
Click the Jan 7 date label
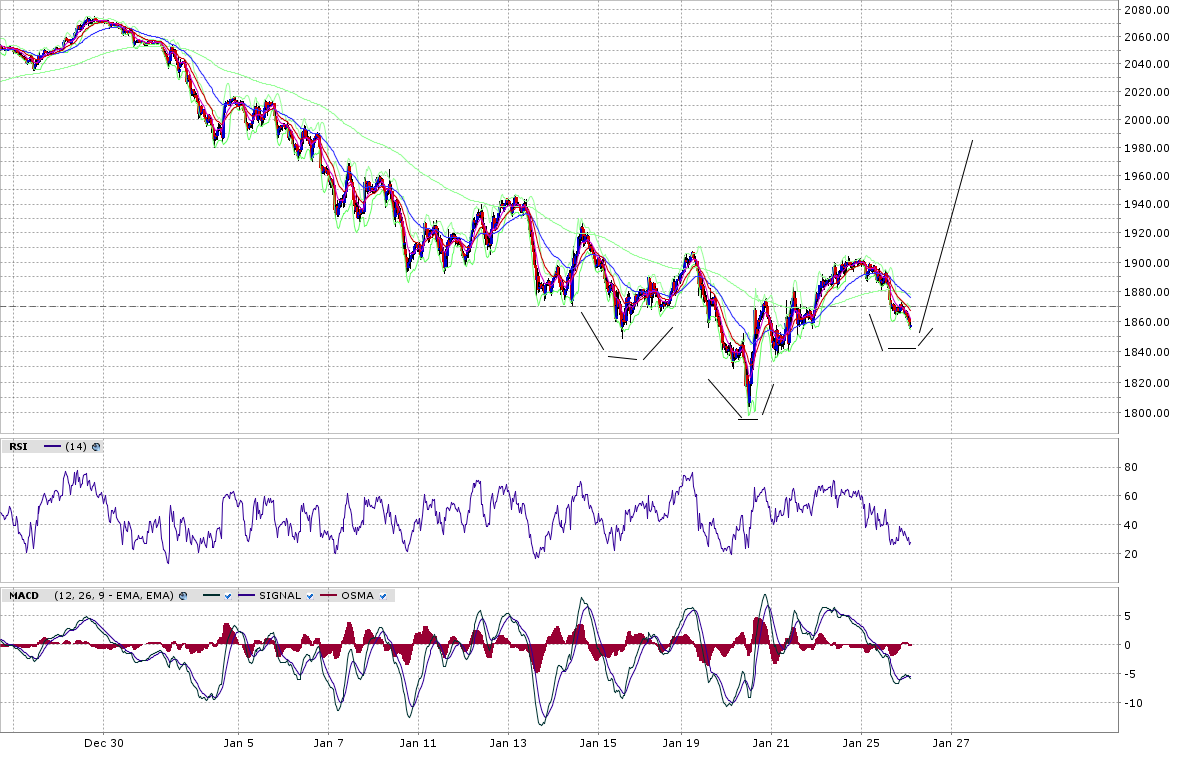click(x=328, y=743)
